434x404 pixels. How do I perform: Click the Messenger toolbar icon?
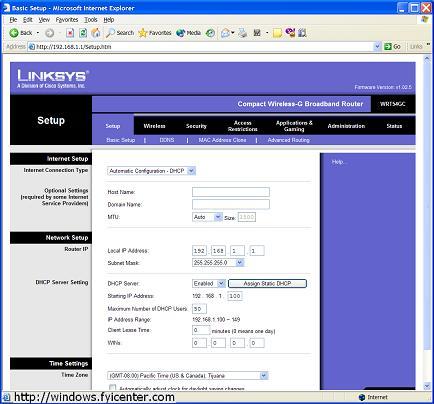point(290,32)
